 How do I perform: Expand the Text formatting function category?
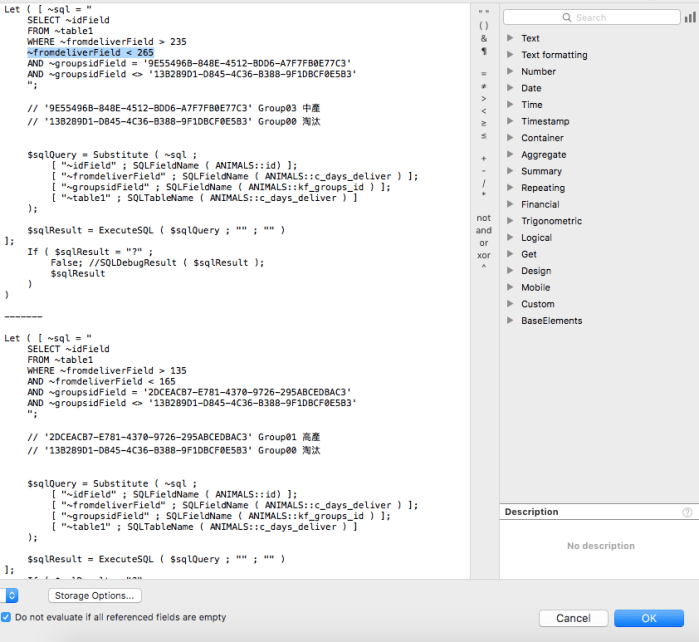click(510, 55)
